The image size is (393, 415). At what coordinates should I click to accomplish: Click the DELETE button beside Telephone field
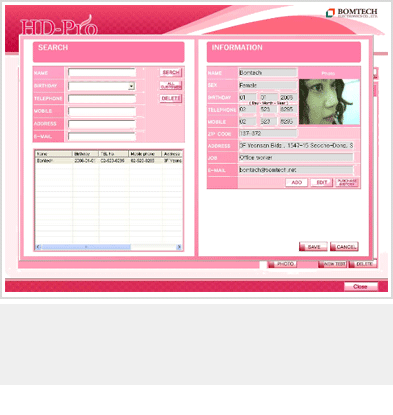coord(171,98)
